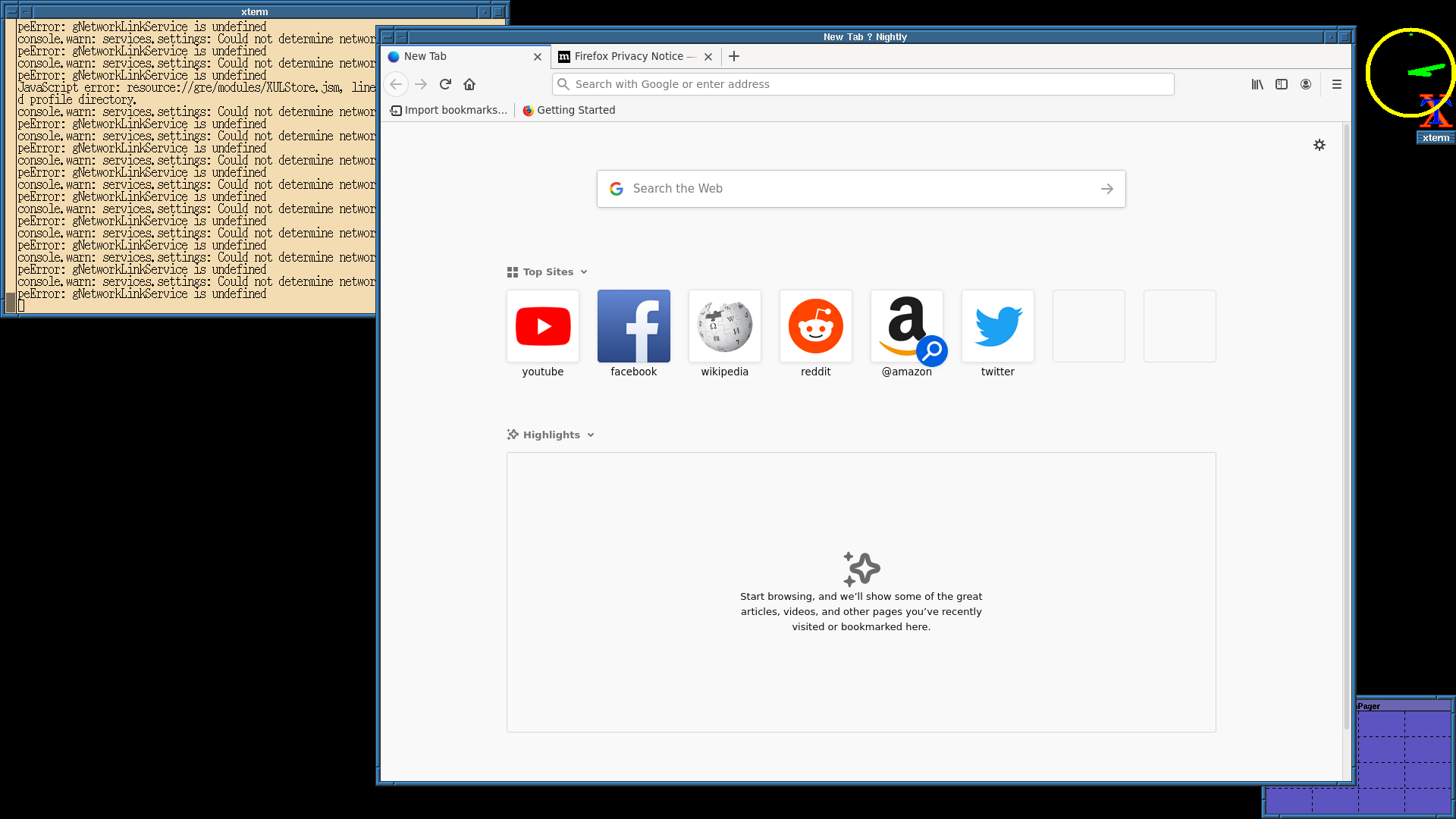Switch to Firefox Privacy Notice tab
This screenshot has width=1456, height=819.
click(x=628, y=56)
